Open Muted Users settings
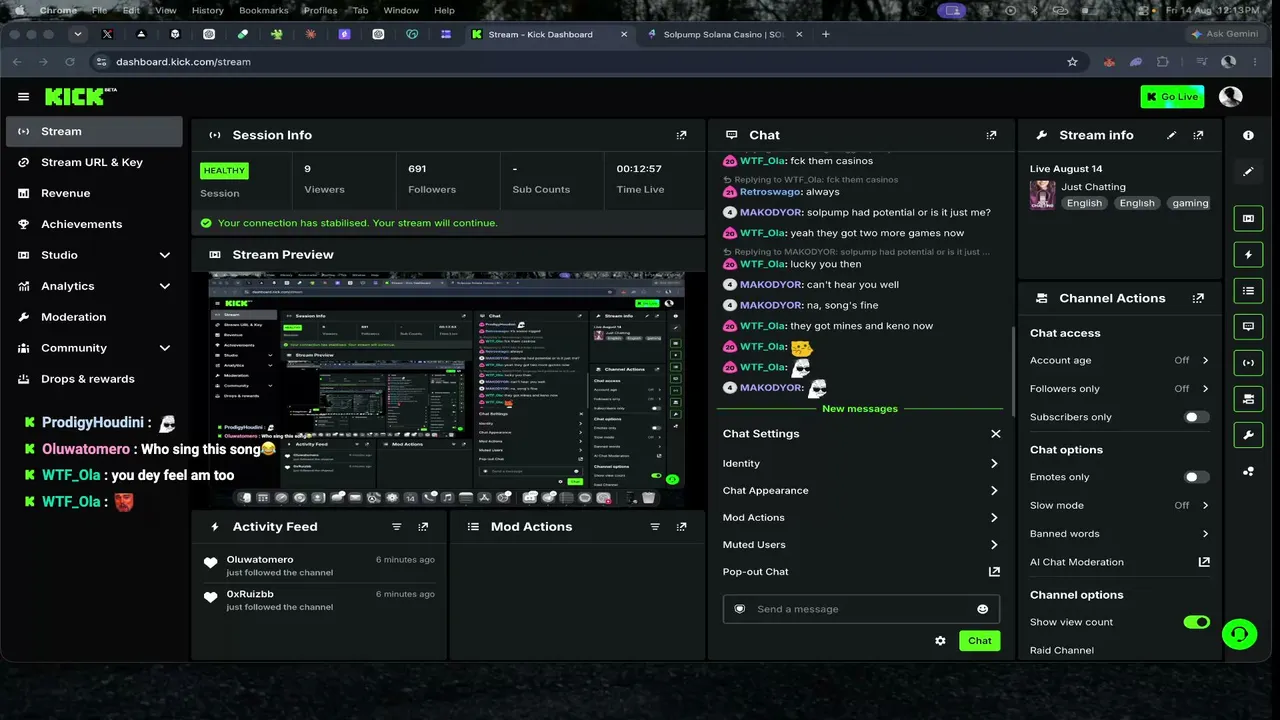1280x720 pixels. pyautogui.click(x=861, y=545)
